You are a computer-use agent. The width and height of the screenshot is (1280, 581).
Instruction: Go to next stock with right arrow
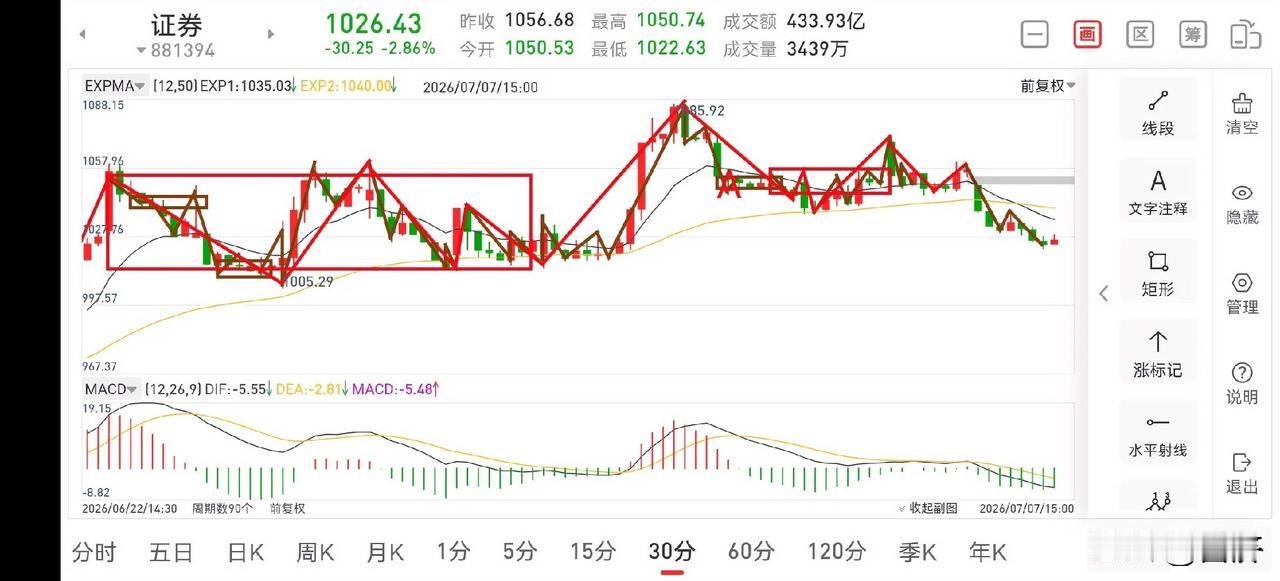coord(271,34)
